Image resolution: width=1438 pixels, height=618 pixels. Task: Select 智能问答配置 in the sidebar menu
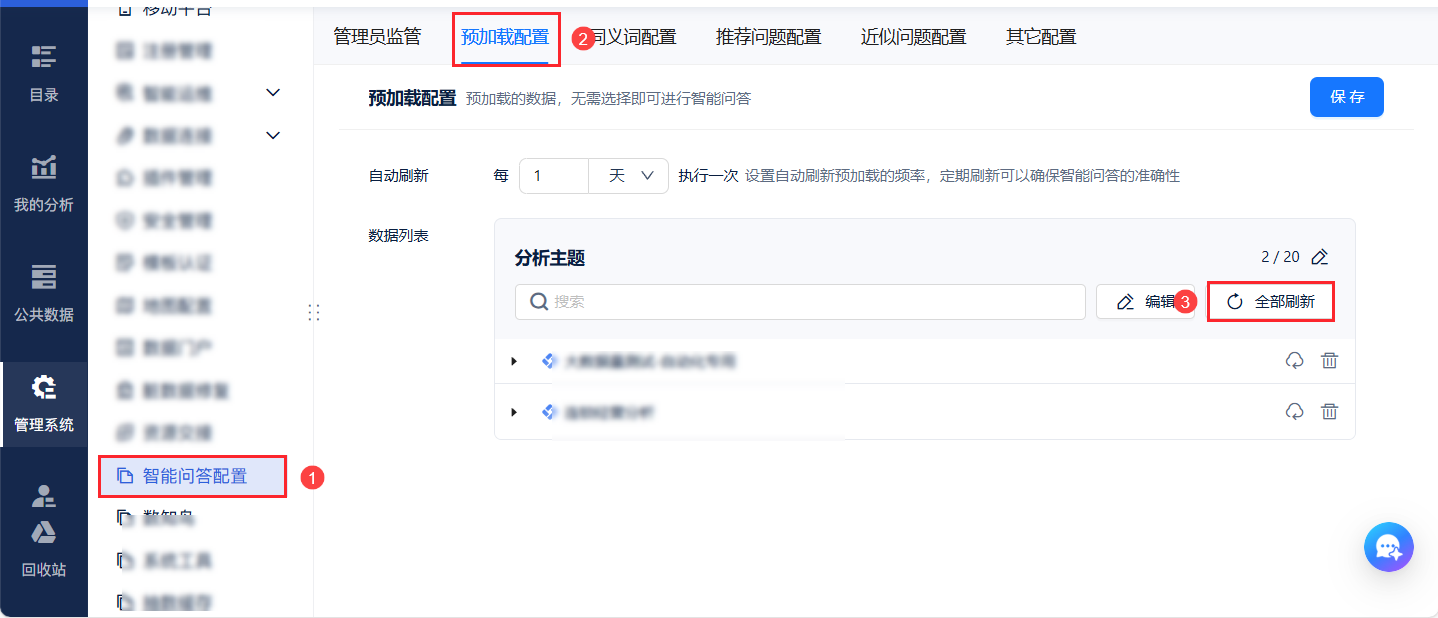pyautogui.click(x=193, y=476)
